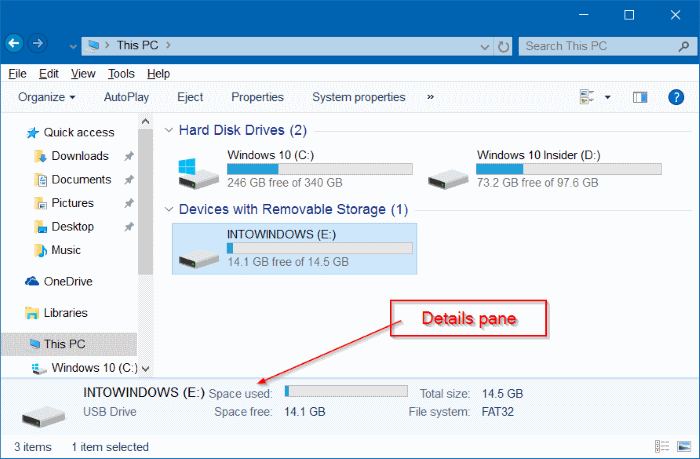Screen dimensions: 700x459
Task: Click the Search This PC field
Action: (x=608, y=46)
